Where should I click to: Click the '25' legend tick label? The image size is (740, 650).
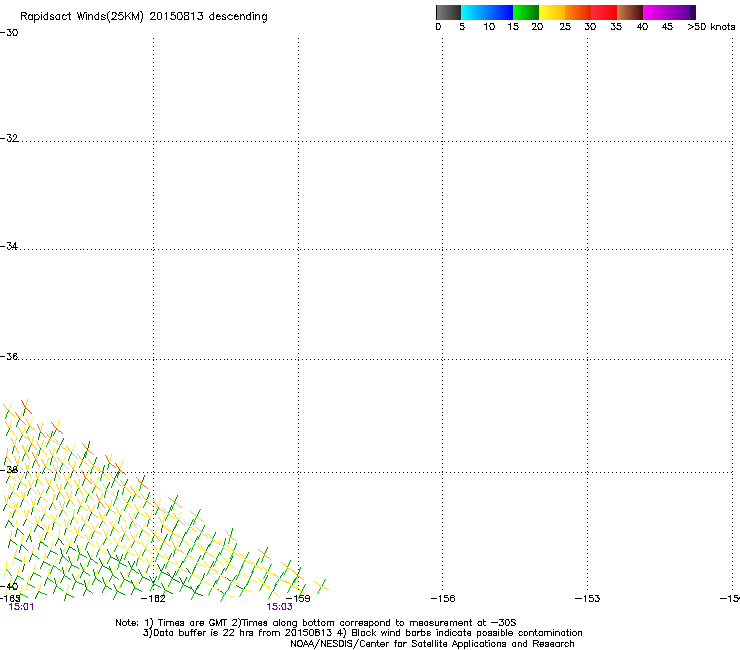pos(565,27)
